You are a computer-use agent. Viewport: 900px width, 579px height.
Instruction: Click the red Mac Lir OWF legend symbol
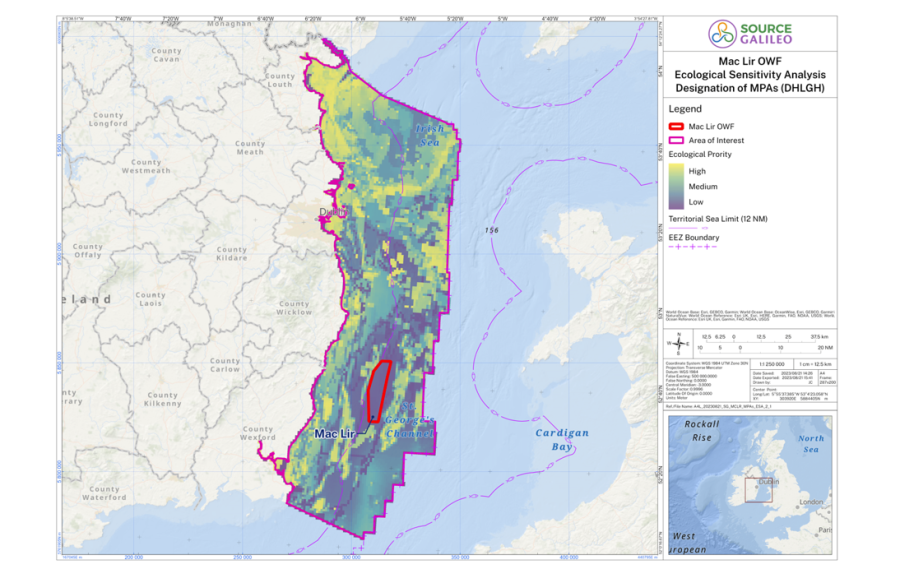pos(676,126)
